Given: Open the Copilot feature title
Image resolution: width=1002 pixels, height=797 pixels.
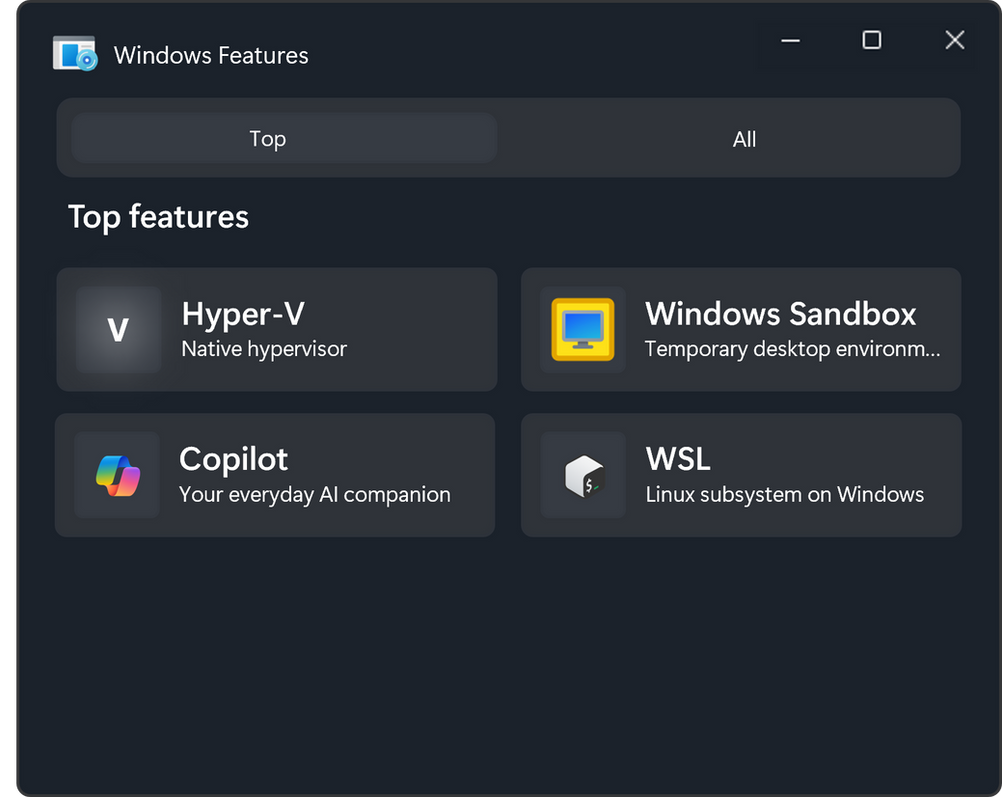Looking at the screenshot, I should 233,460.
